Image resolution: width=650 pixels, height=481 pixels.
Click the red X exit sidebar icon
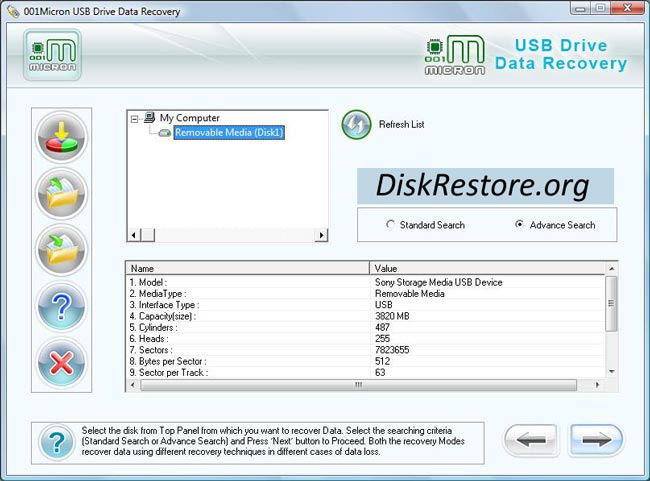(x=61, y=363)
